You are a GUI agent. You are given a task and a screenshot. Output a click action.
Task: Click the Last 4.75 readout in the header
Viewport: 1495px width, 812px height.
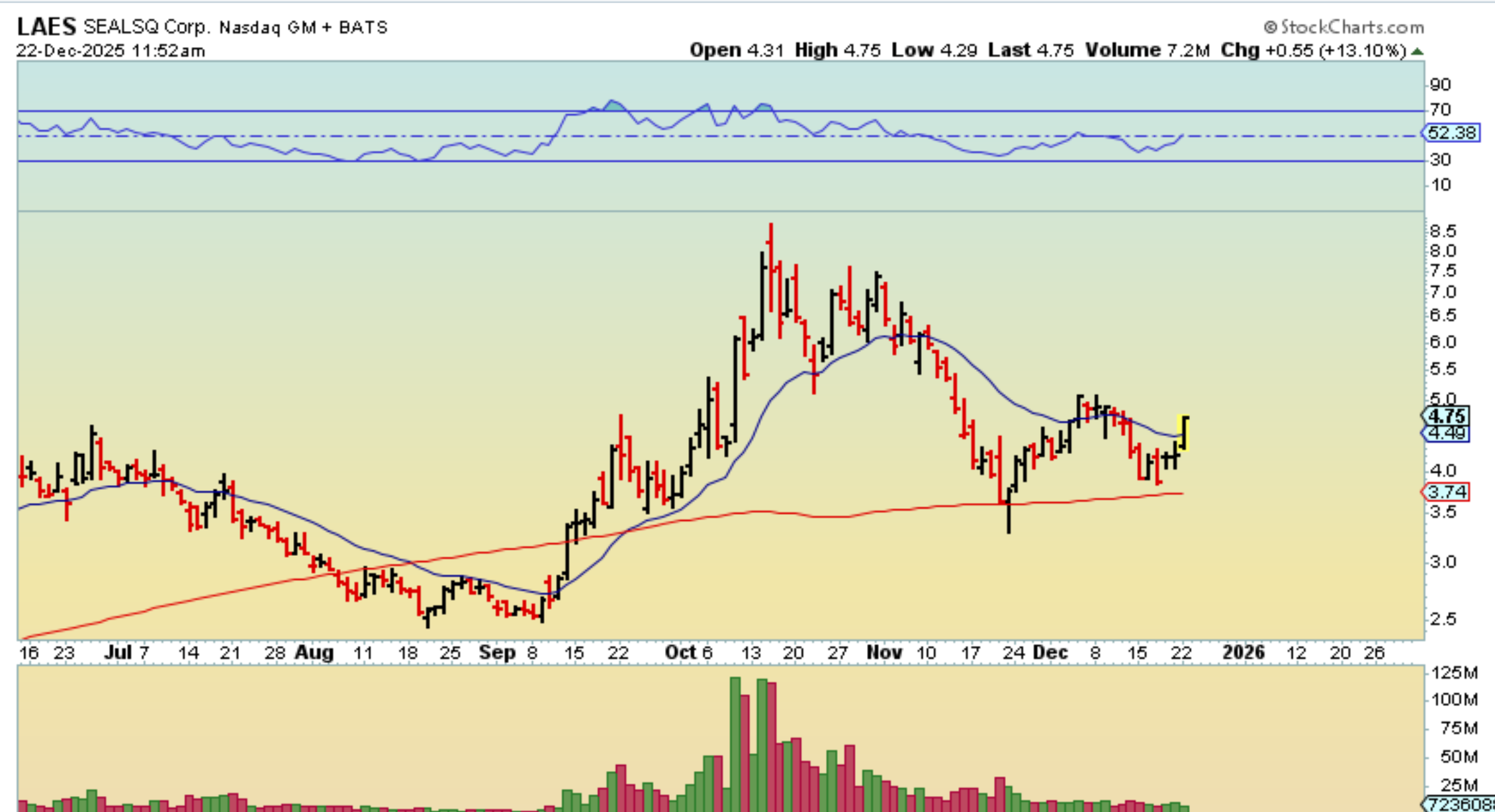(x=1030, y=50)
